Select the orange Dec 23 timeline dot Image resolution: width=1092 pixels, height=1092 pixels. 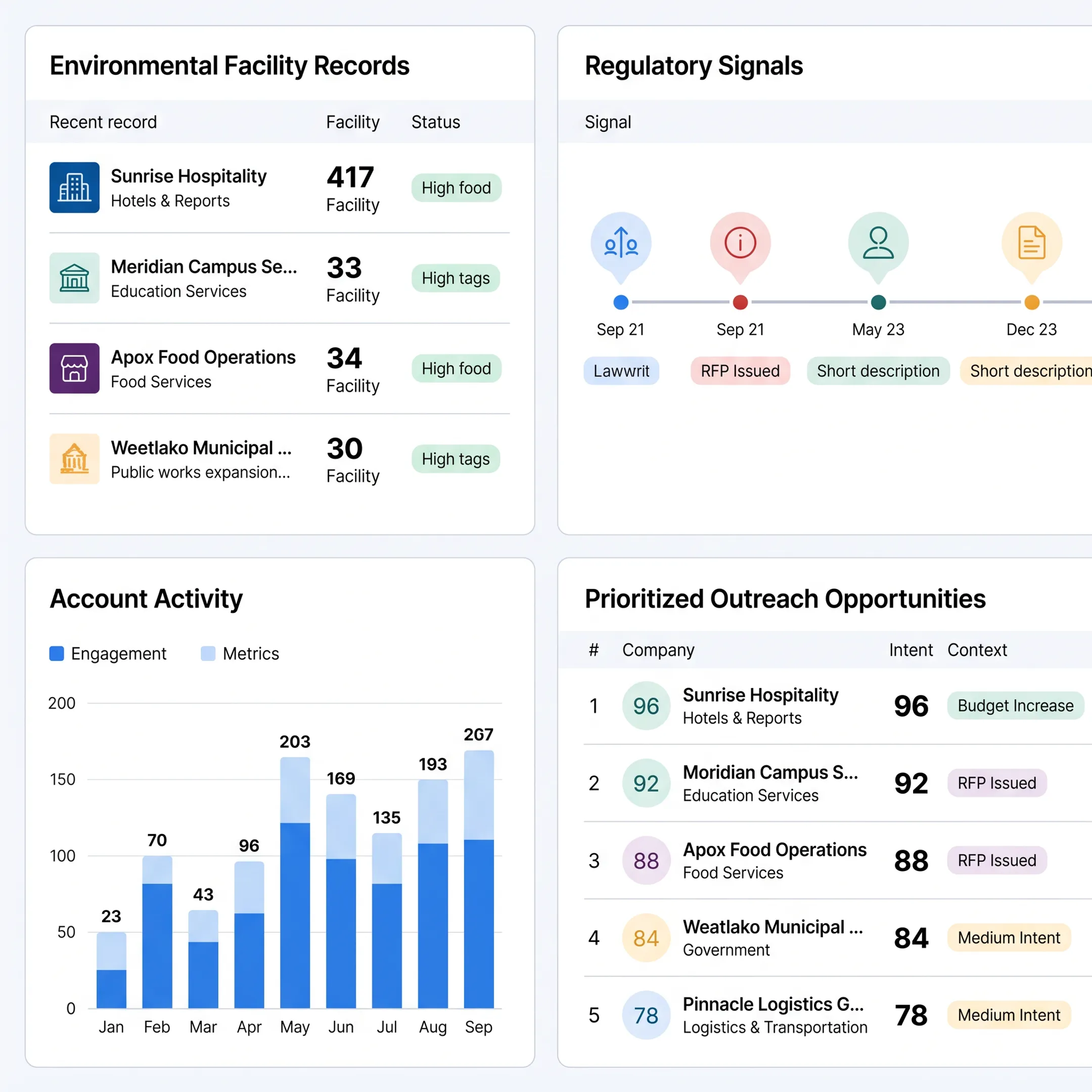point(1031,302)
